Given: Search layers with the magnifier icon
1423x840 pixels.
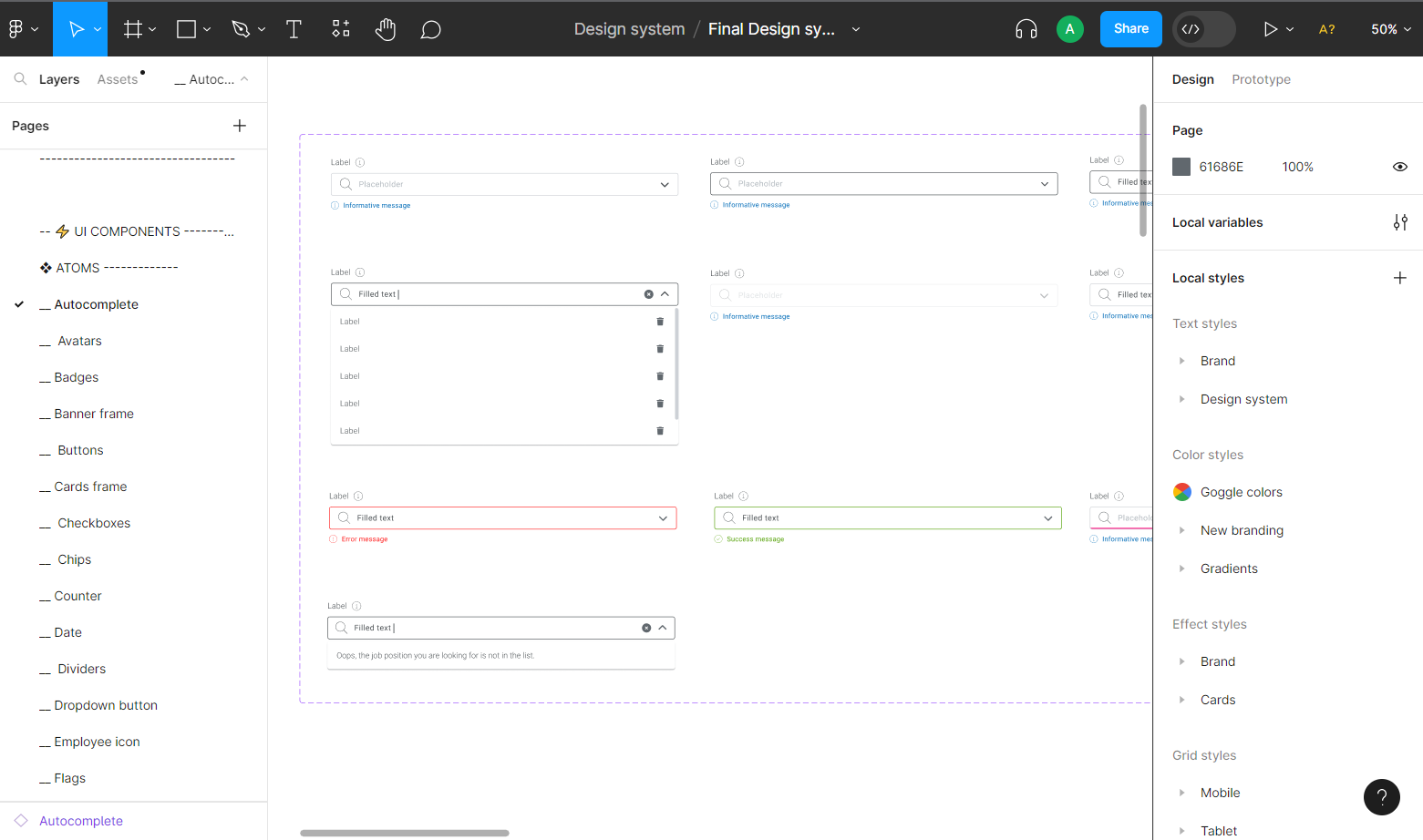Looking at the screenshot, I should pos(20,79).
